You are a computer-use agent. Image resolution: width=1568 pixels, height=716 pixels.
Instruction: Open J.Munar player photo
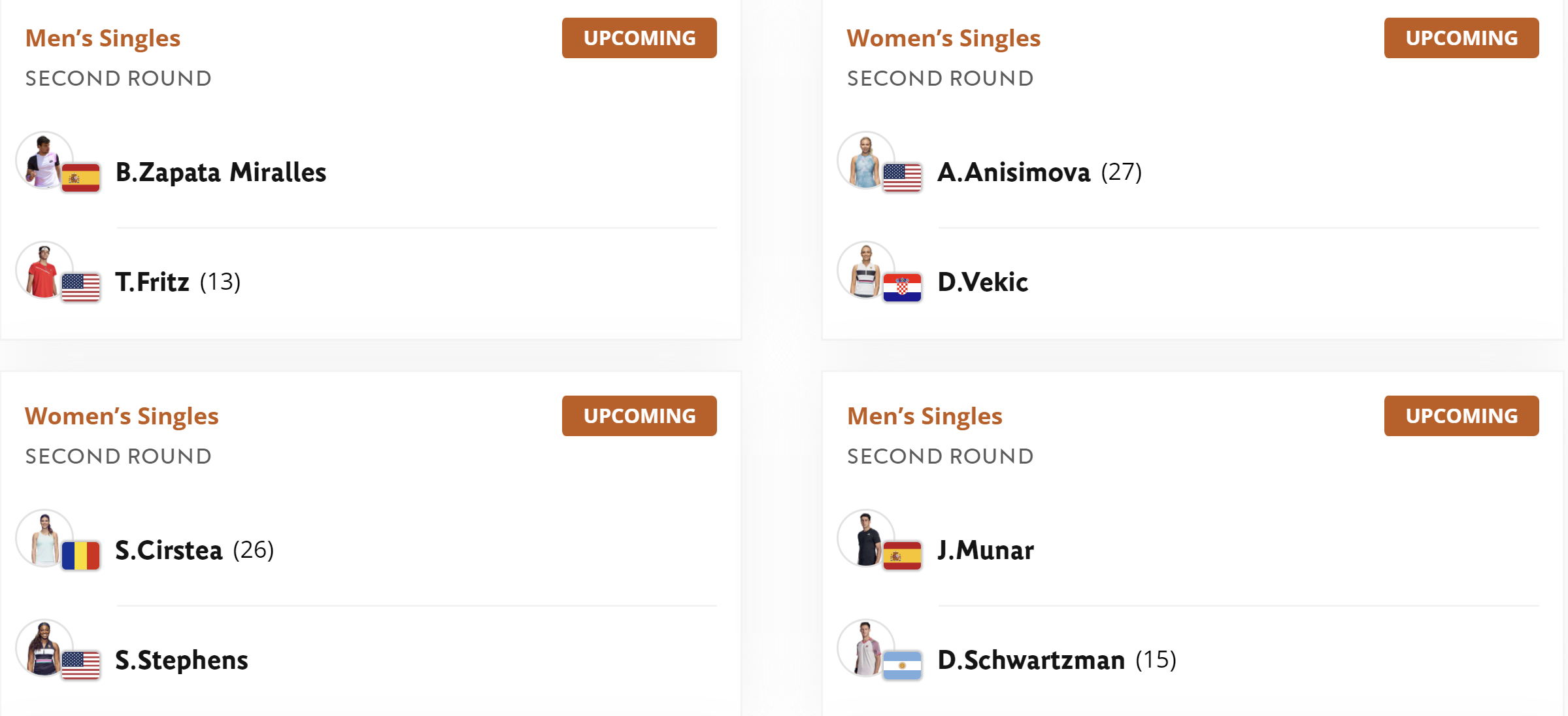tap(865, 538)
